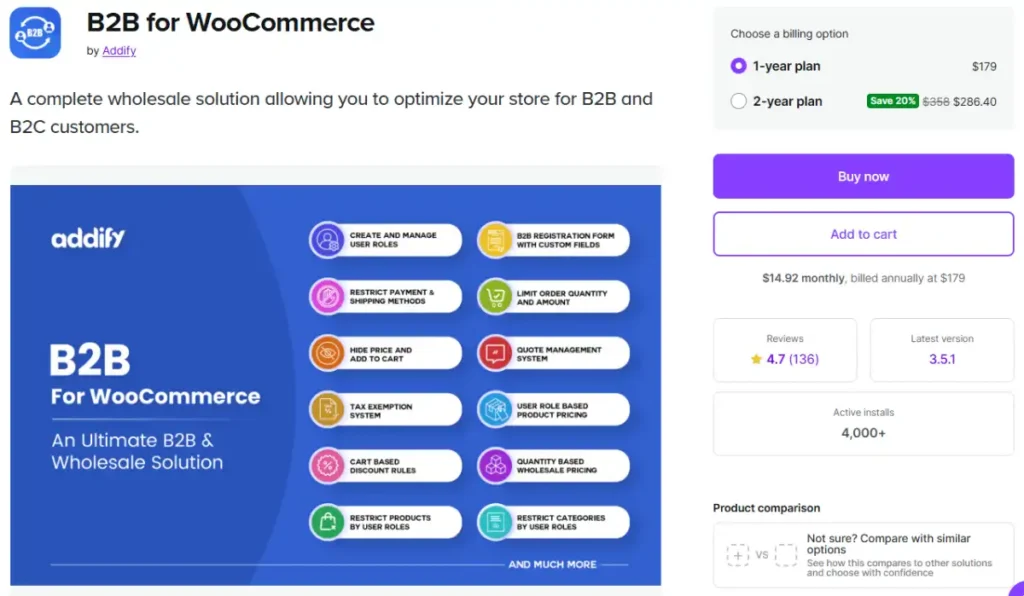Click the Create and Manage User Roles icon
The height and width of the screenshot is (596, 1024).
click(327, 240)
